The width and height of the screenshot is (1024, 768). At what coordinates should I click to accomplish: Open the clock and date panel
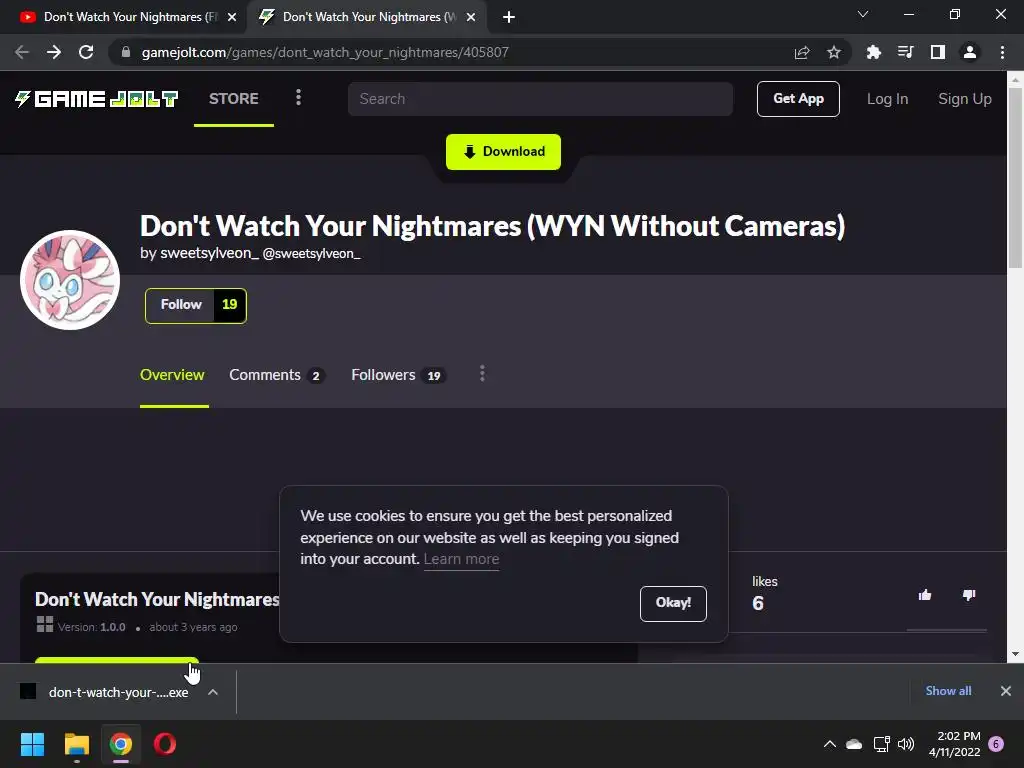coord(955,744)
